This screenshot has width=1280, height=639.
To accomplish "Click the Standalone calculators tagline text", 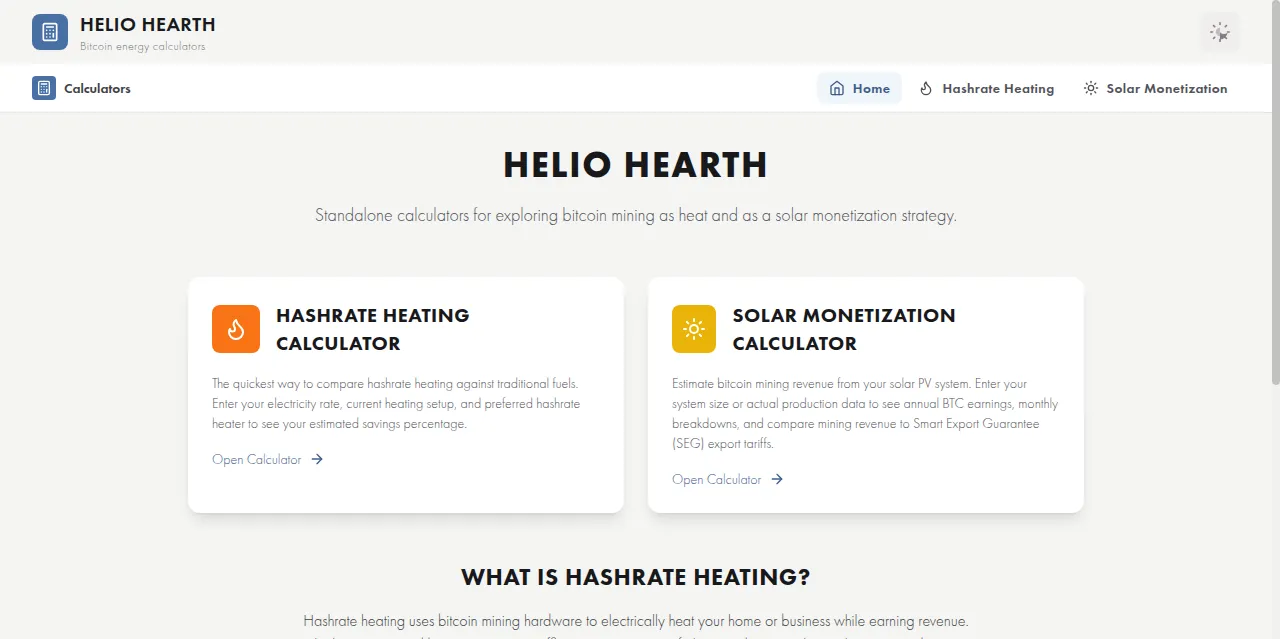I will (x=636, y=215).
